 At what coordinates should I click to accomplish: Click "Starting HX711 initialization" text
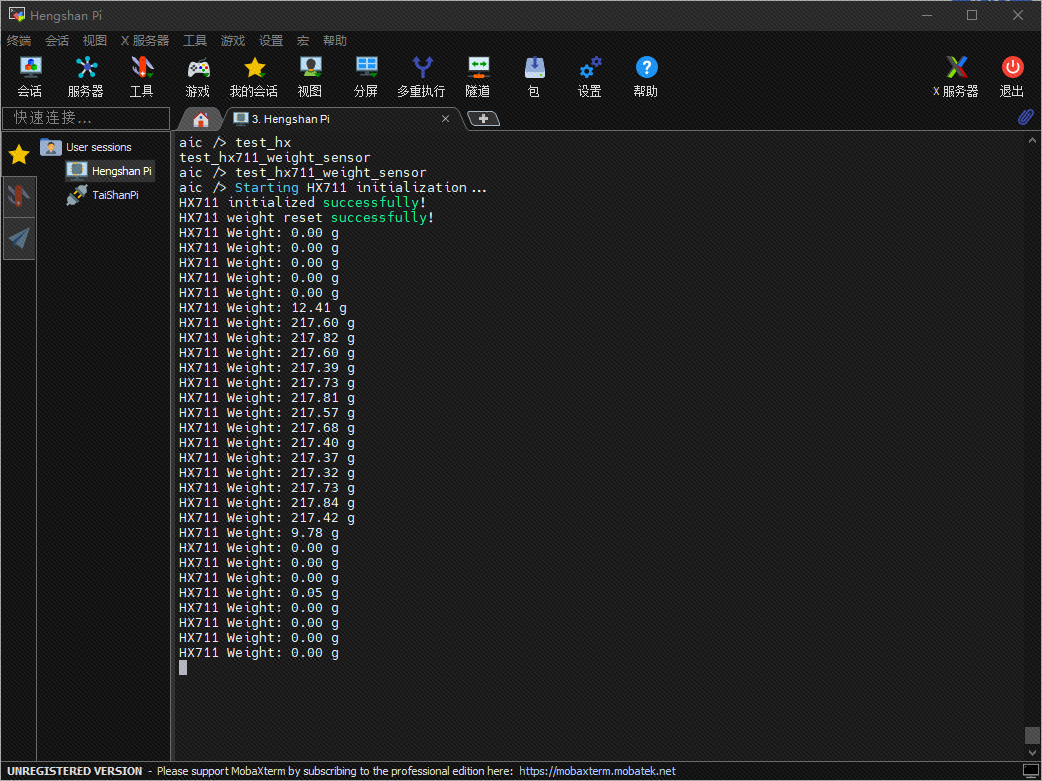click(x=351, y=187)
